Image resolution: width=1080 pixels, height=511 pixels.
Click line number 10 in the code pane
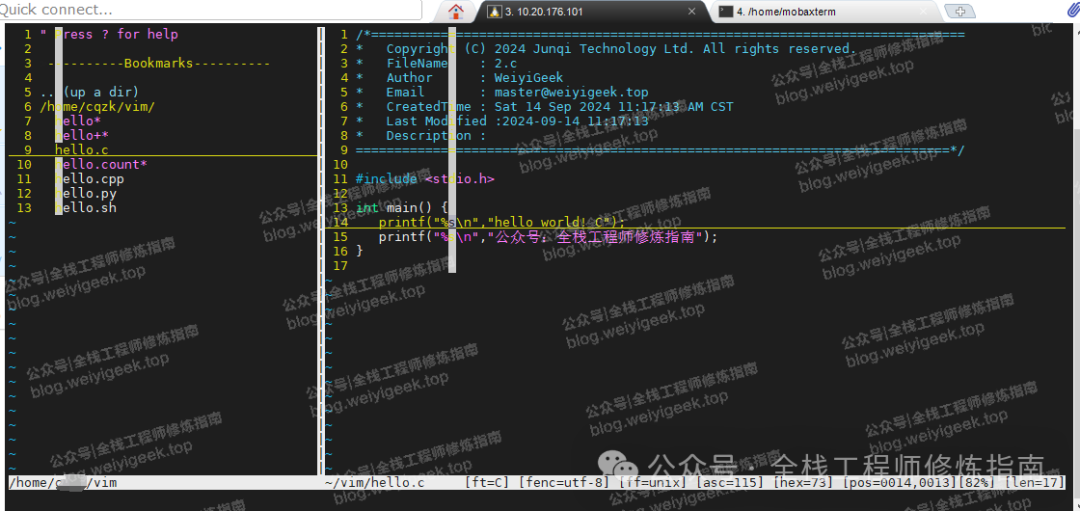(340, 165)
